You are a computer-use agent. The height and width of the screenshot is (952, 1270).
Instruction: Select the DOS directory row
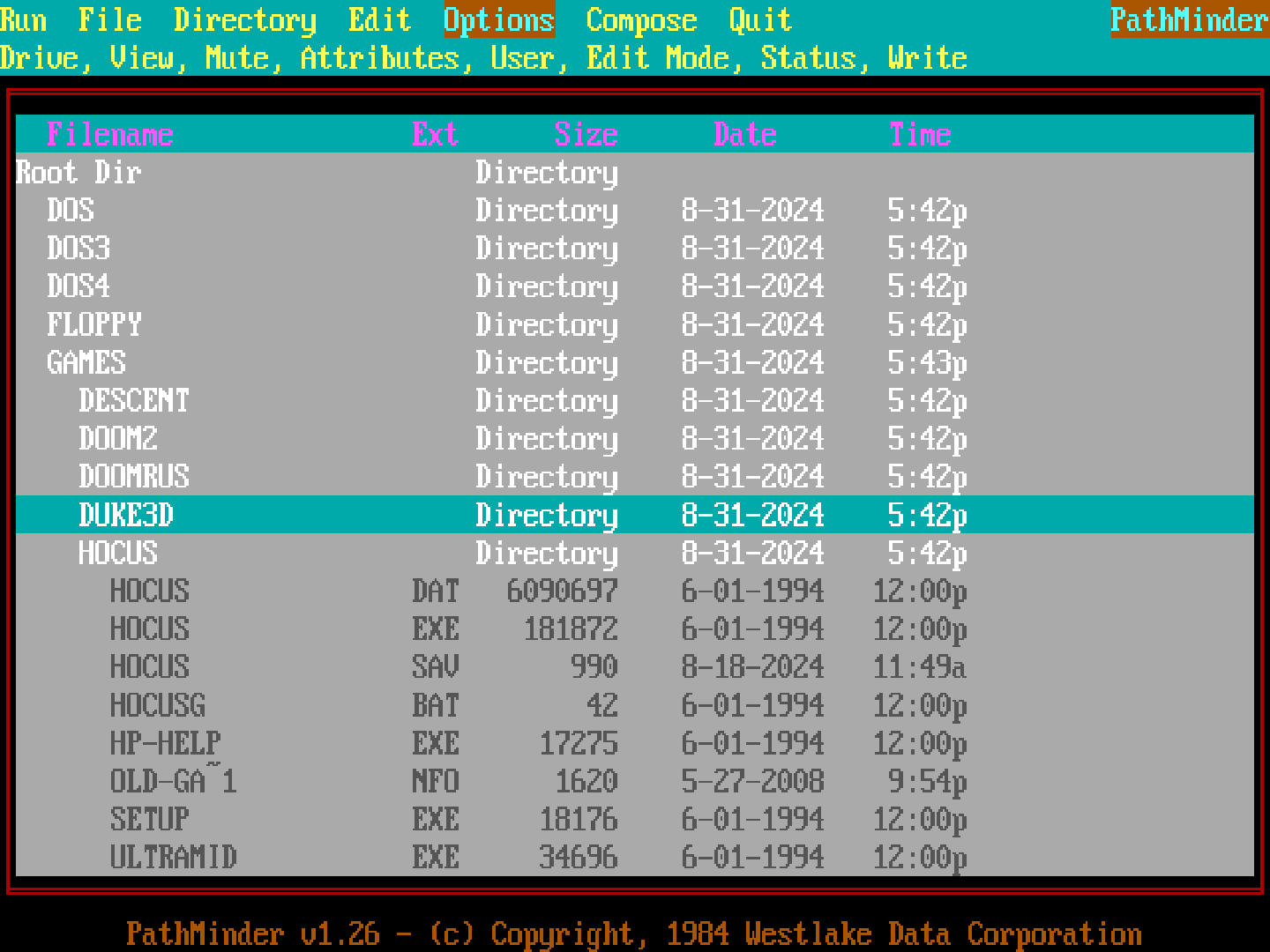click(x=635, y=210)
